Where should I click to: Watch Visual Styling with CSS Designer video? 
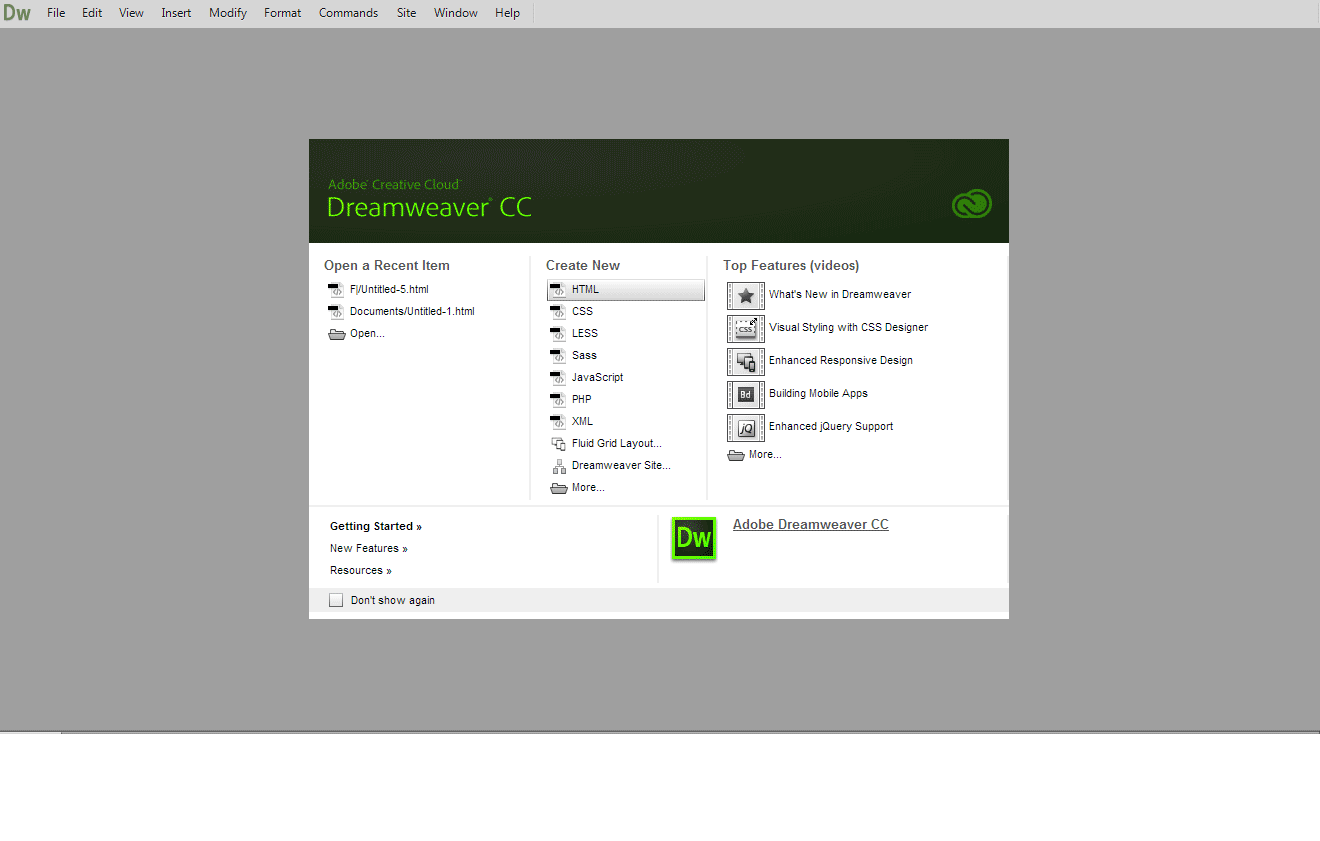point(848,328)
